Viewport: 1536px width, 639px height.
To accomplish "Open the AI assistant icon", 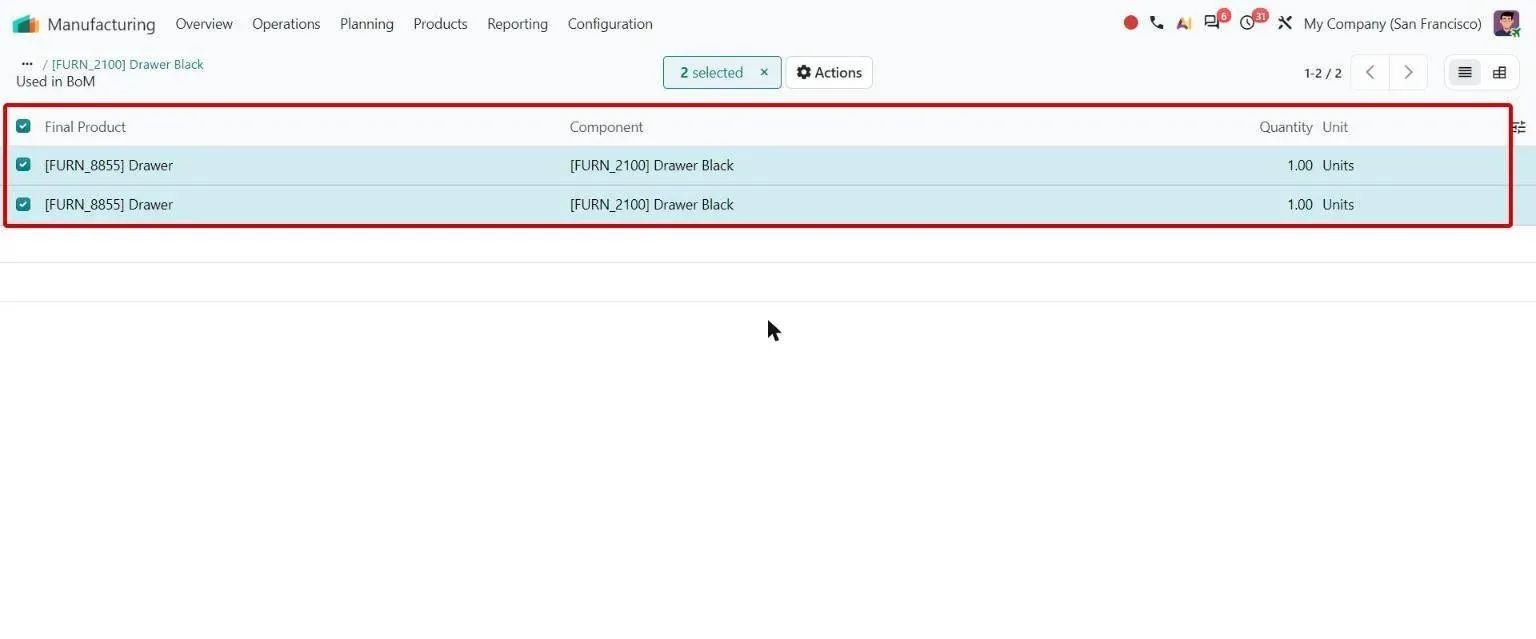I will click(x=1184, y=23).
